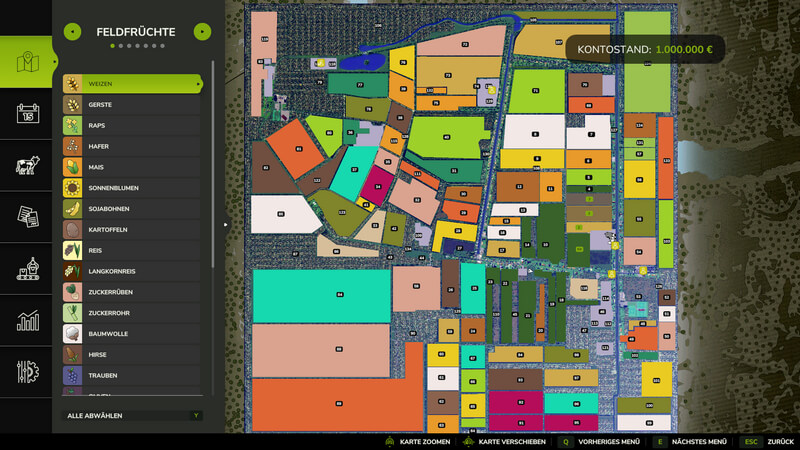Click Nächstes Menü in bottom bar
800x450 pixels.
click(x=690, y=441)
